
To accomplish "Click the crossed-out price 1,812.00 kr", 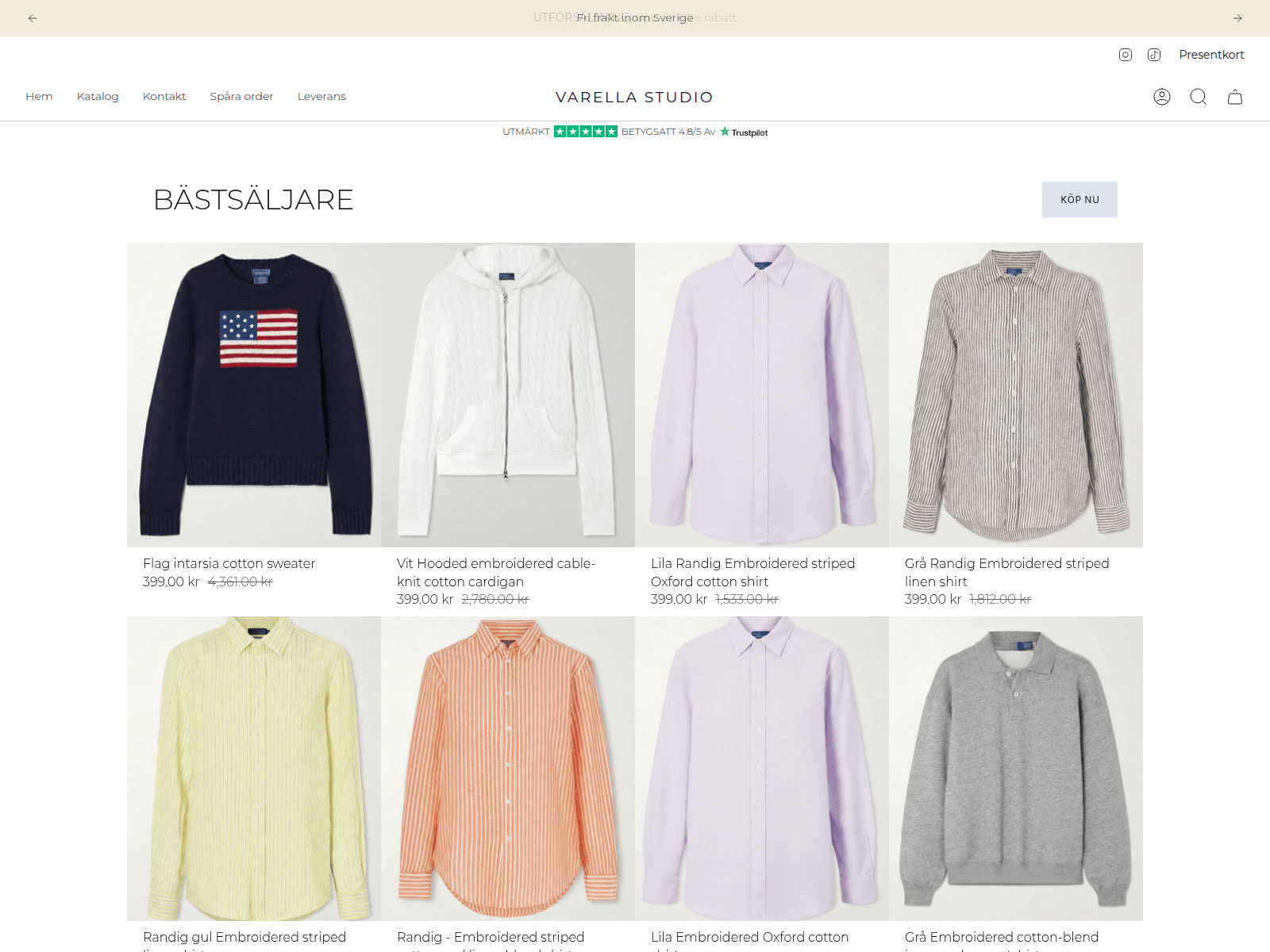I will (x=1000, y=599).
